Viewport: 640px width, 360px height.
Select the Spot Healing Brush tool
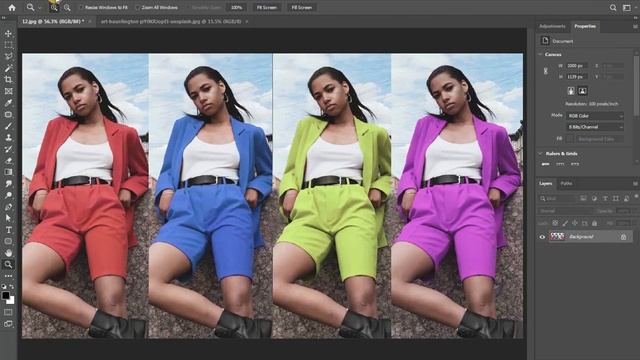8,114
